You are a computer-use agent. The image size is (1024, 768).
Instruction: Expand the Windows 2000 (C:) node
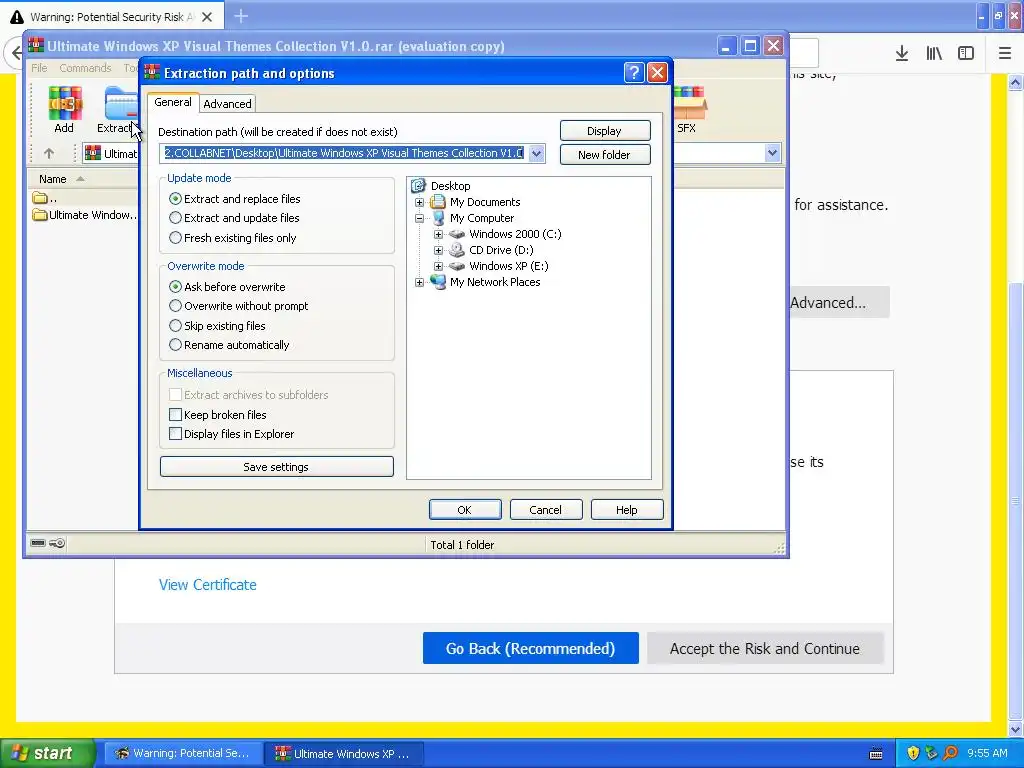(438, 234)
